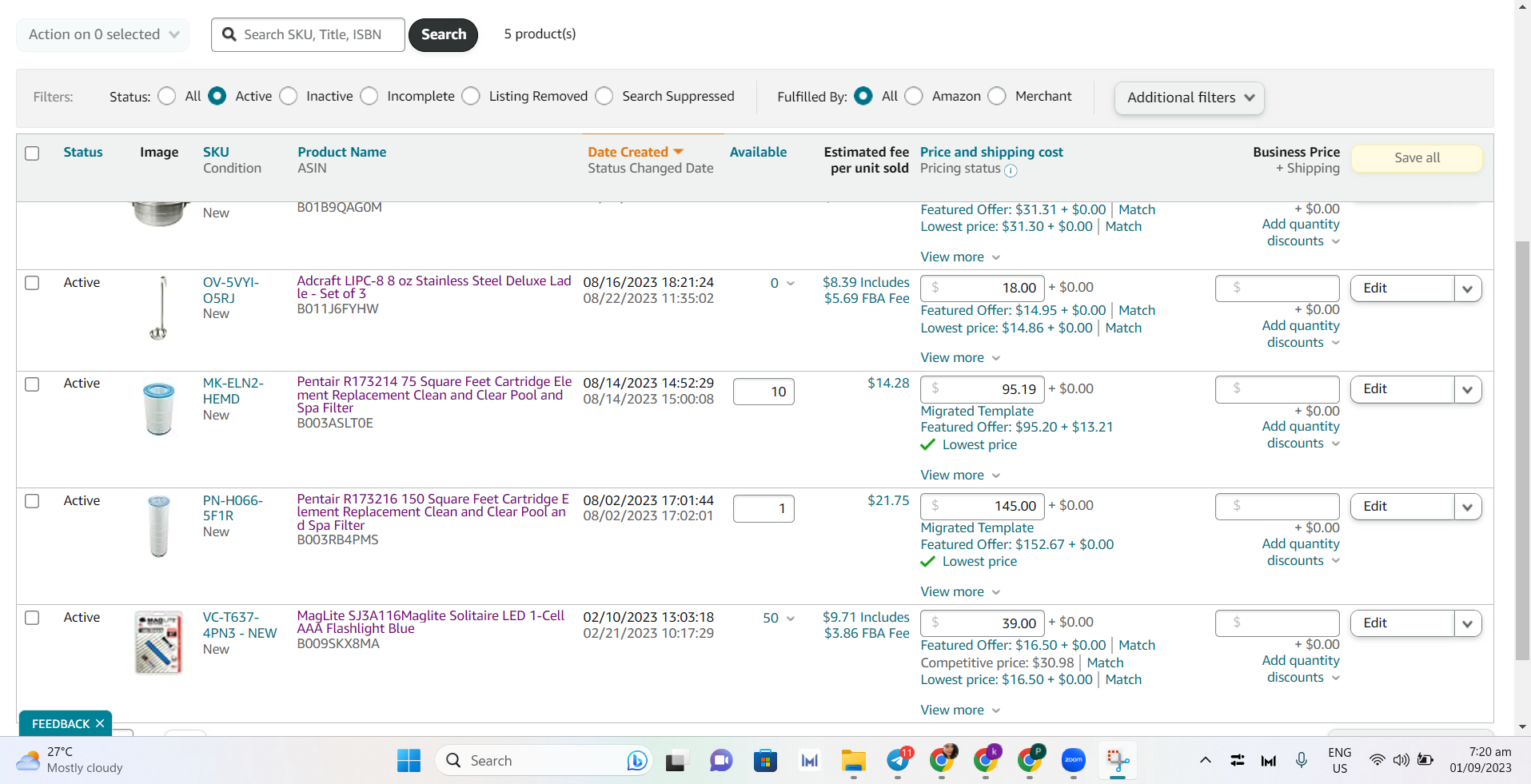
Task: Open the volume control in system tray
Action: click(x=1401, y=760)
